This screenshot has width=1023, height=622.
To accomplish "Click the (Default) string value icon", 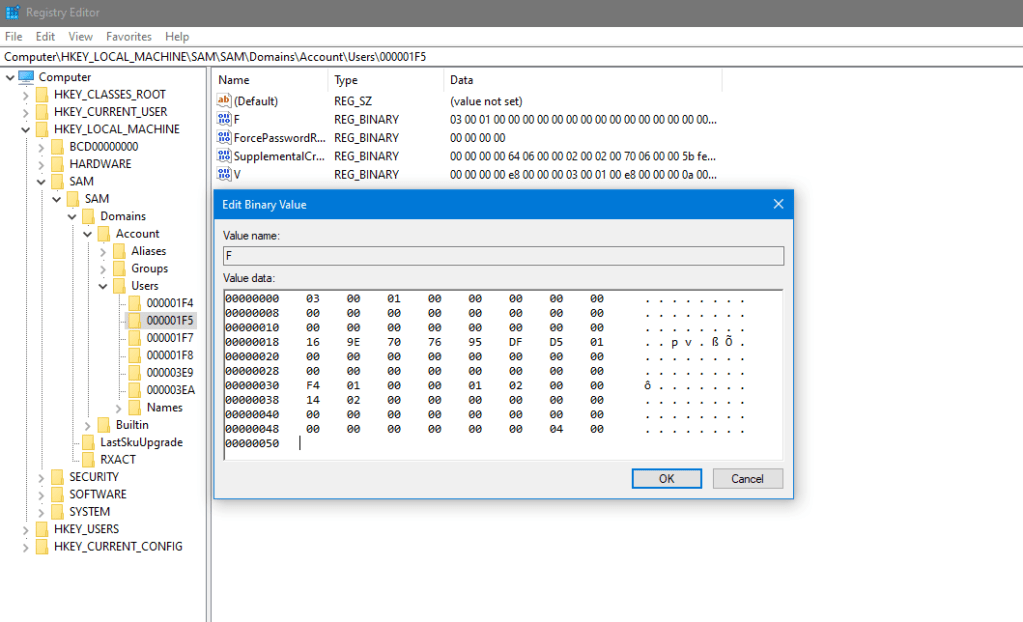I will click(224, 101).
